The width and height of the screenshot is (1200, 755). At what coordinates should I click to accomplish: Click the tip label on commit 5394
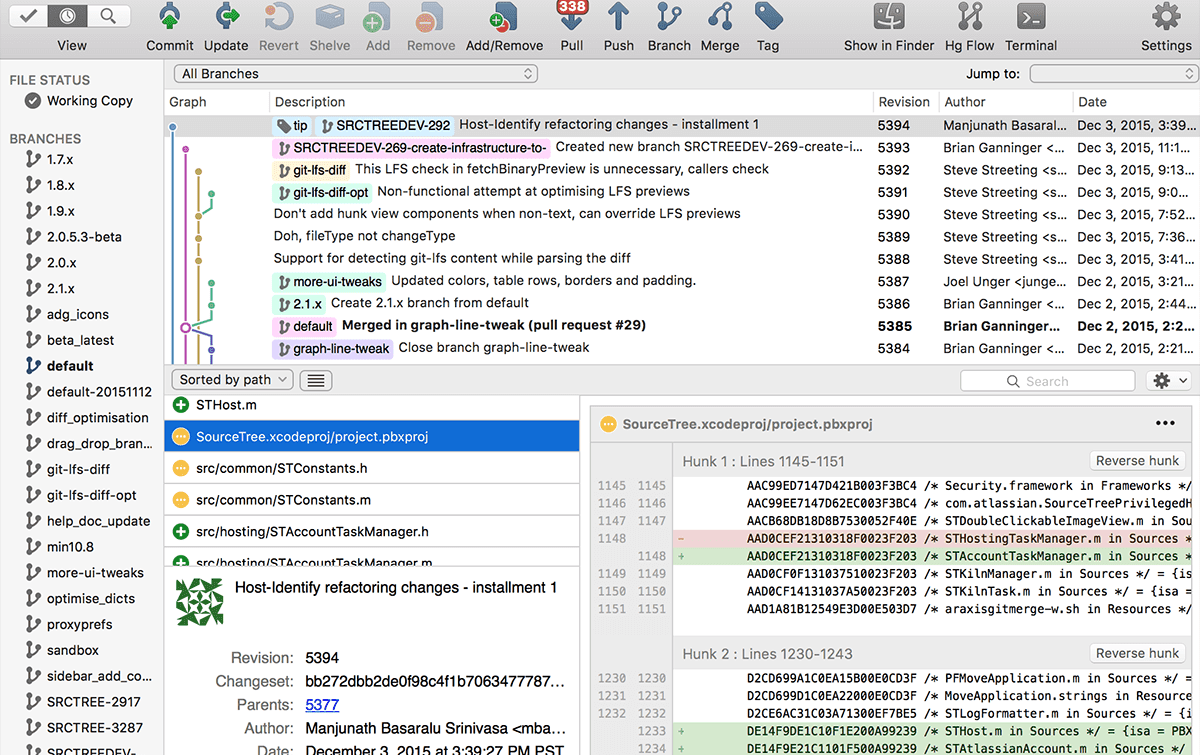click(291, 126)
